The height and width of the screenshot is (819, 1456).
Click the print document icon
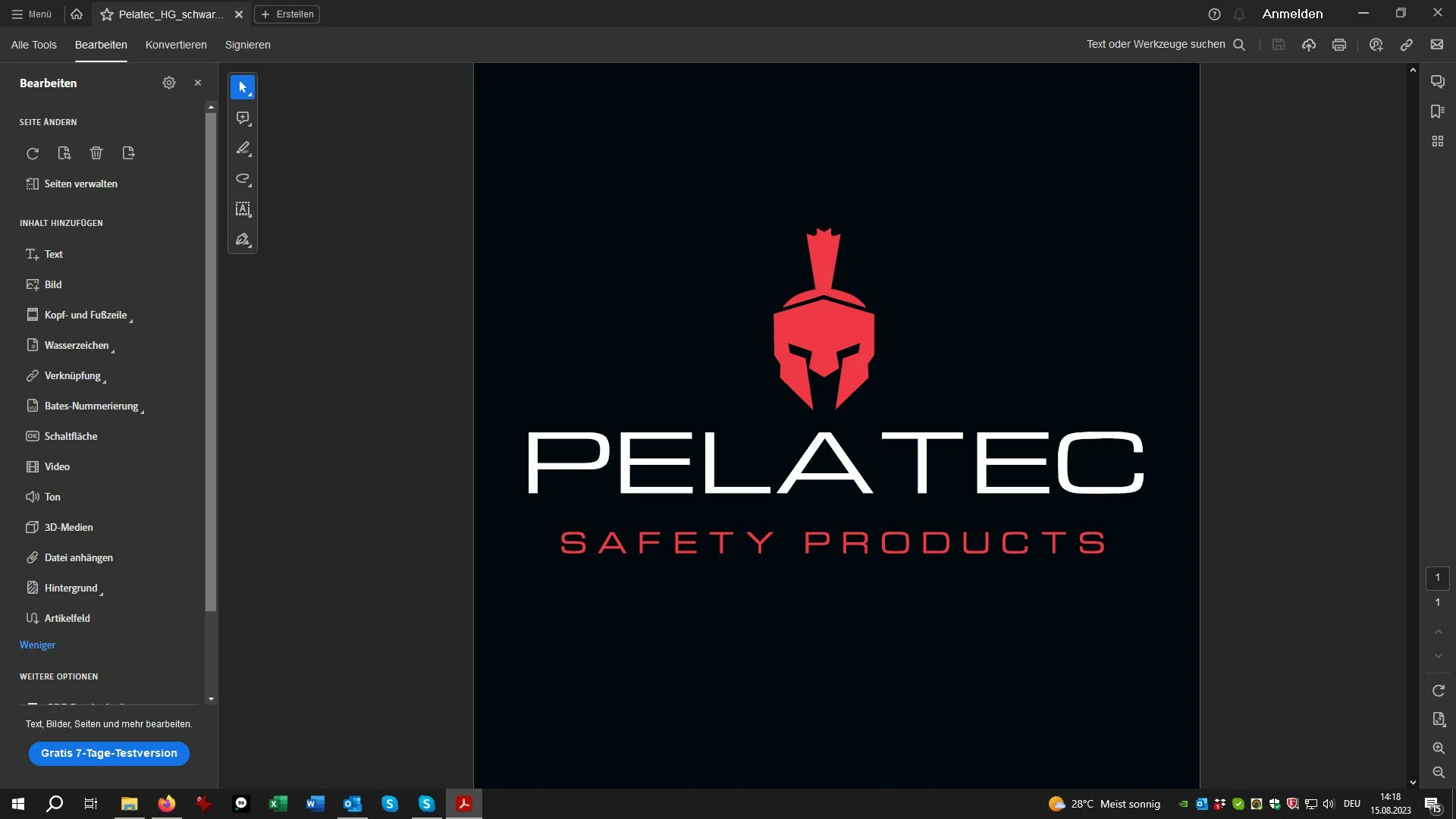(x=1339, y=45)
